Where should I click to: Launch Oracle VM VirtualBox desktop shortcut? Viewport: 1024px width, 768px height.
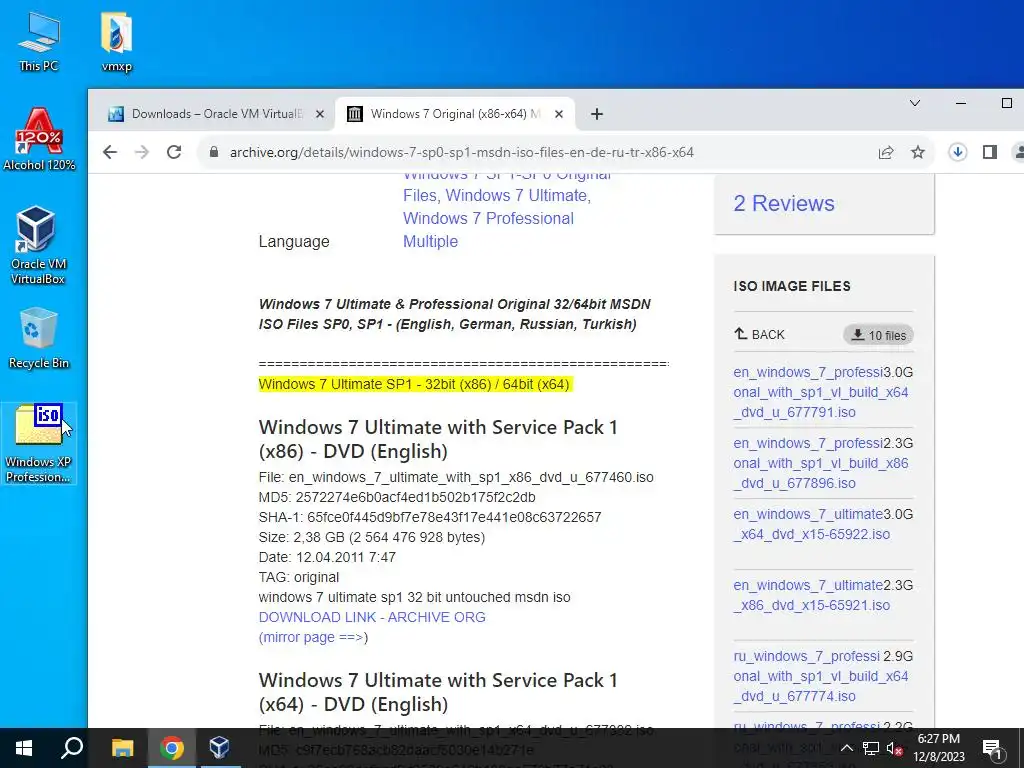pos(38,245)
